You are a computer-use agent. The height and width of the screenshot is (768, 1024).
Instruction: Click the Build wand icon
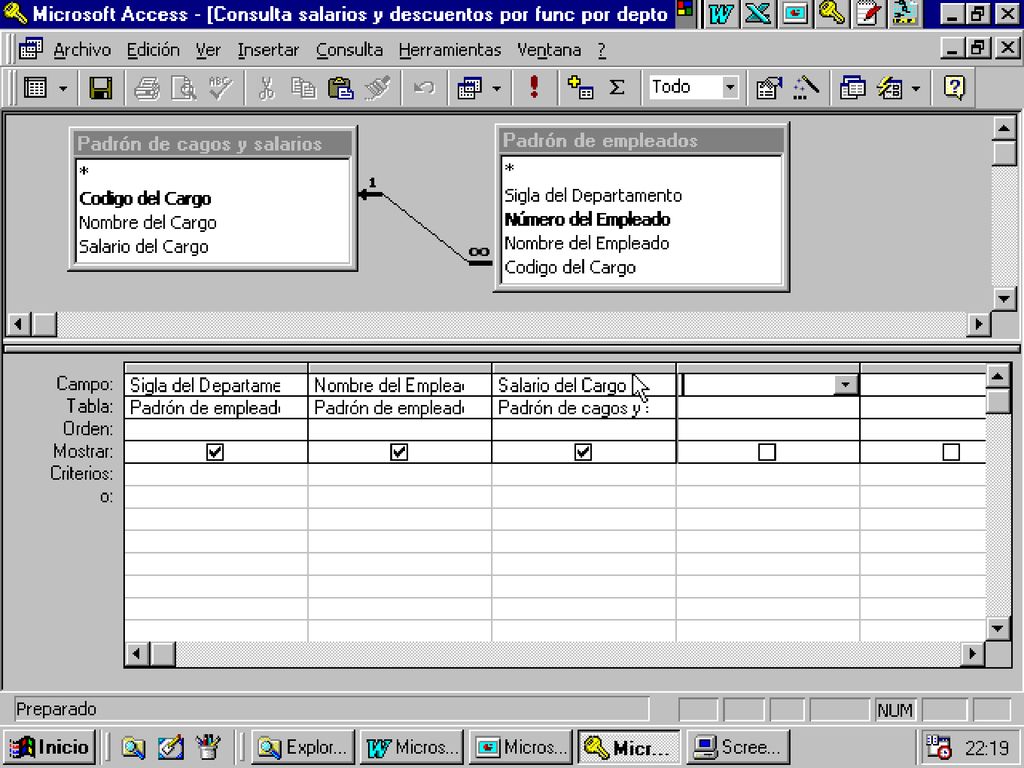806,88
